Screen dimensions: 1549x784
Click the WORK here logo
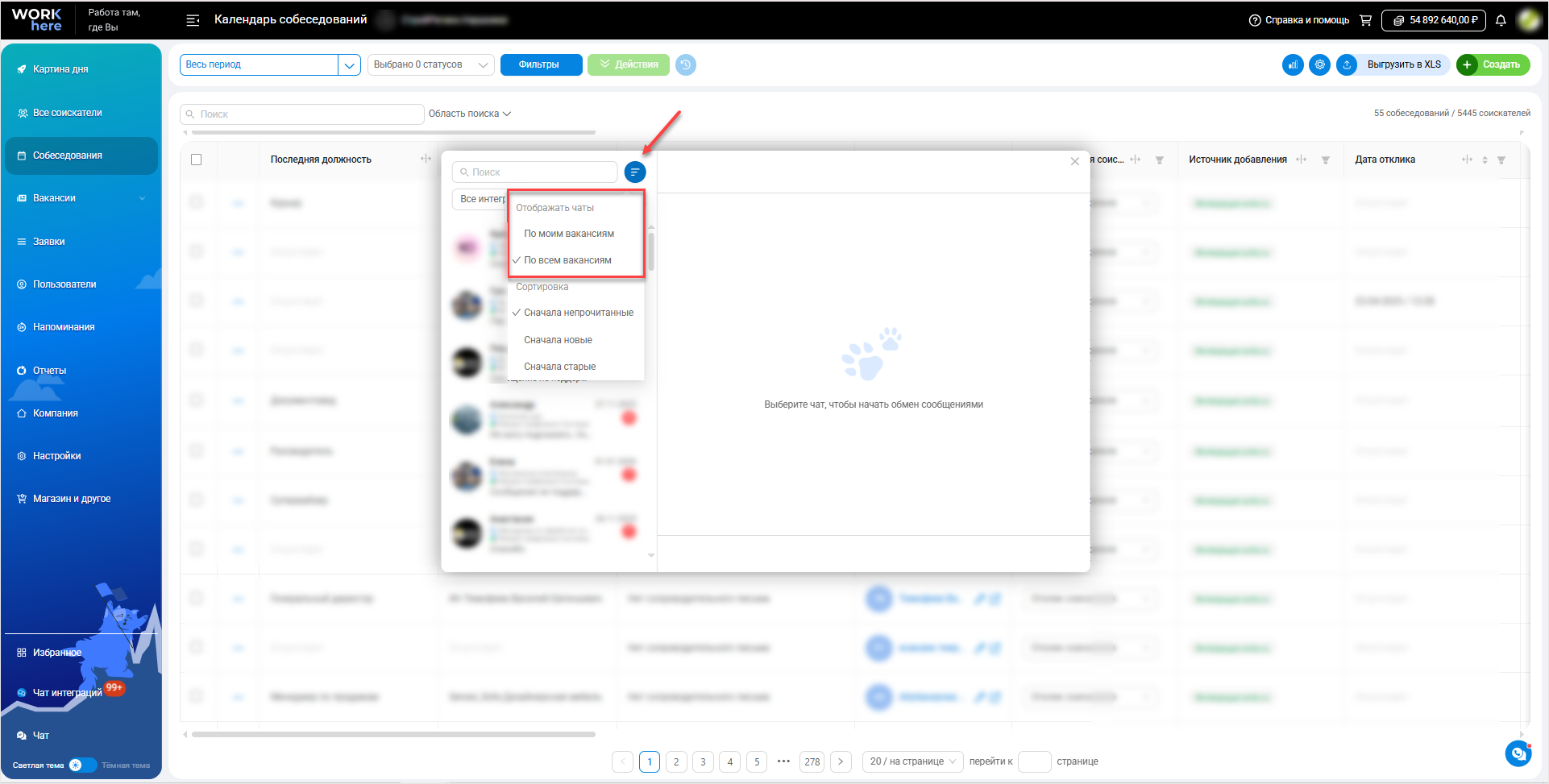(37, 20)
